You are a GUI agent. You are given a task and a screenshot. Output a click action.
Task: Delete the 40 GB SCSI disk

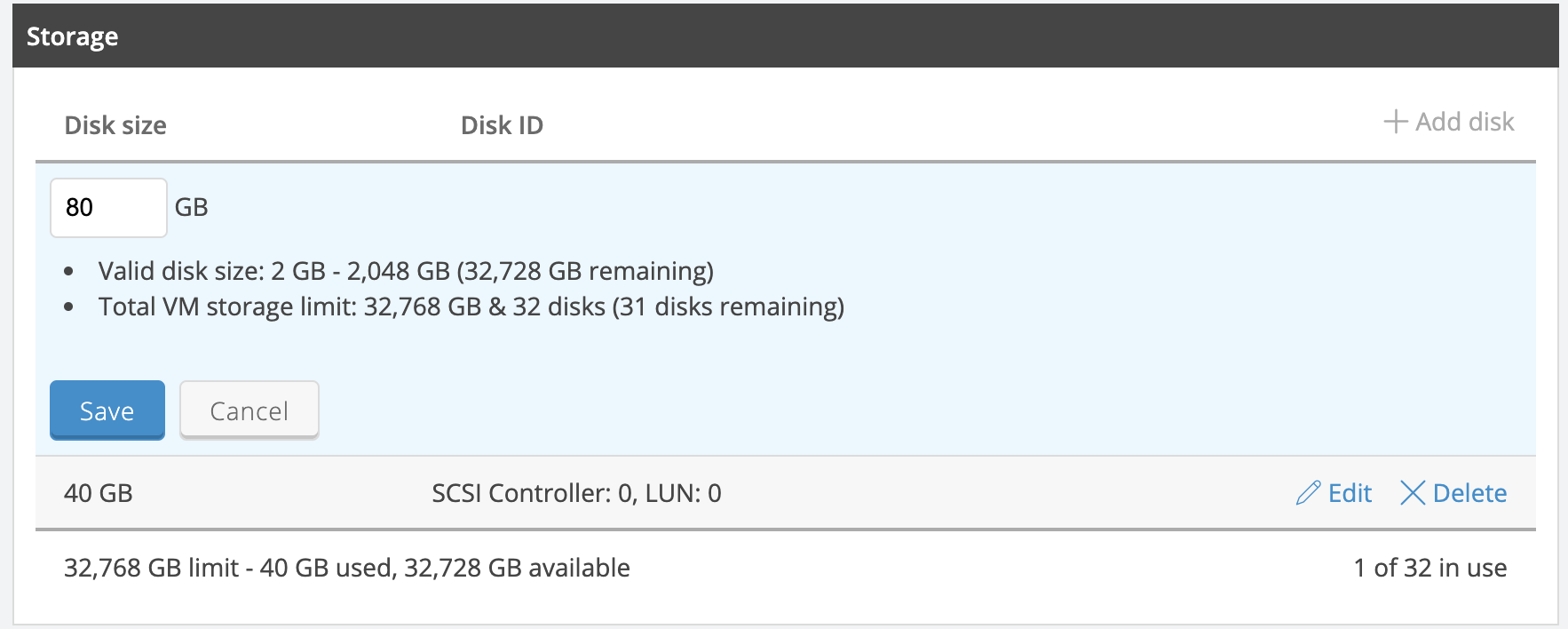point(1453,493)
